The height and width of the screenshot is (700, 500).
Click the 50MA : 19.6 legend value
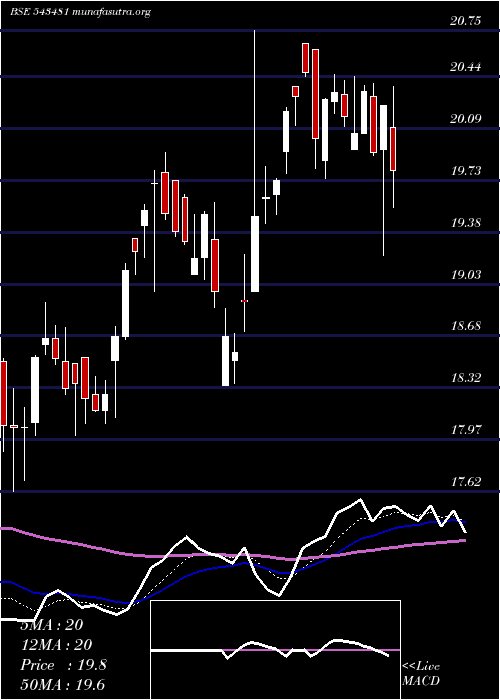pos(63,685)
